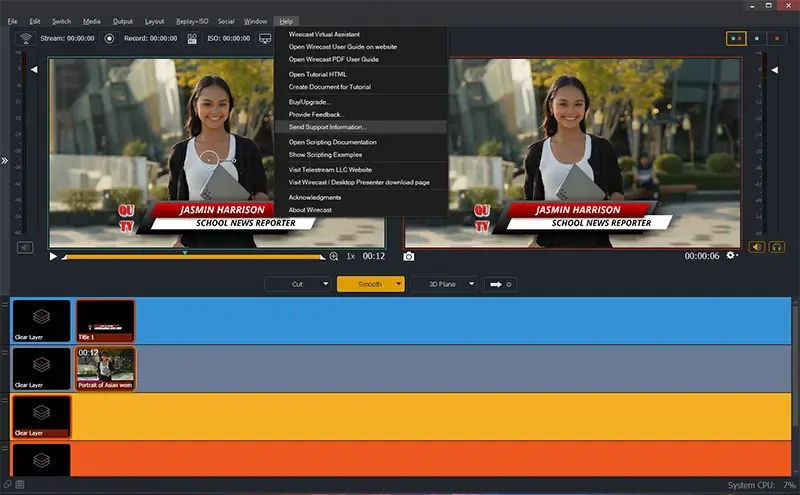Toggle the headphones monitor button

(x=777, y=248)
